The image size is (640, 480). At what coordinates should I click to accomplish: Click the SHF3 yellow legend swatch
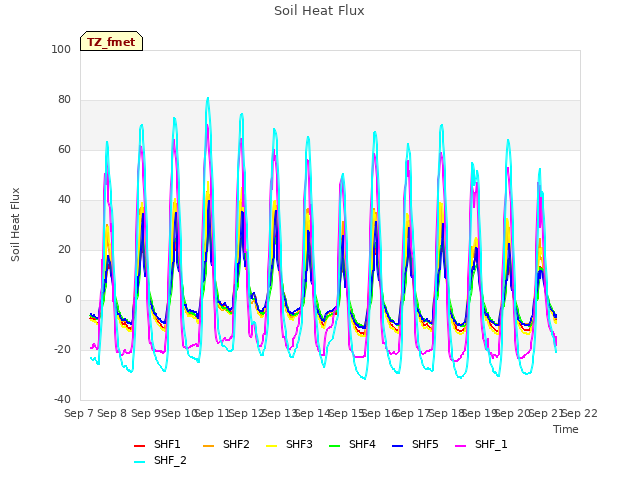point(271,446)
